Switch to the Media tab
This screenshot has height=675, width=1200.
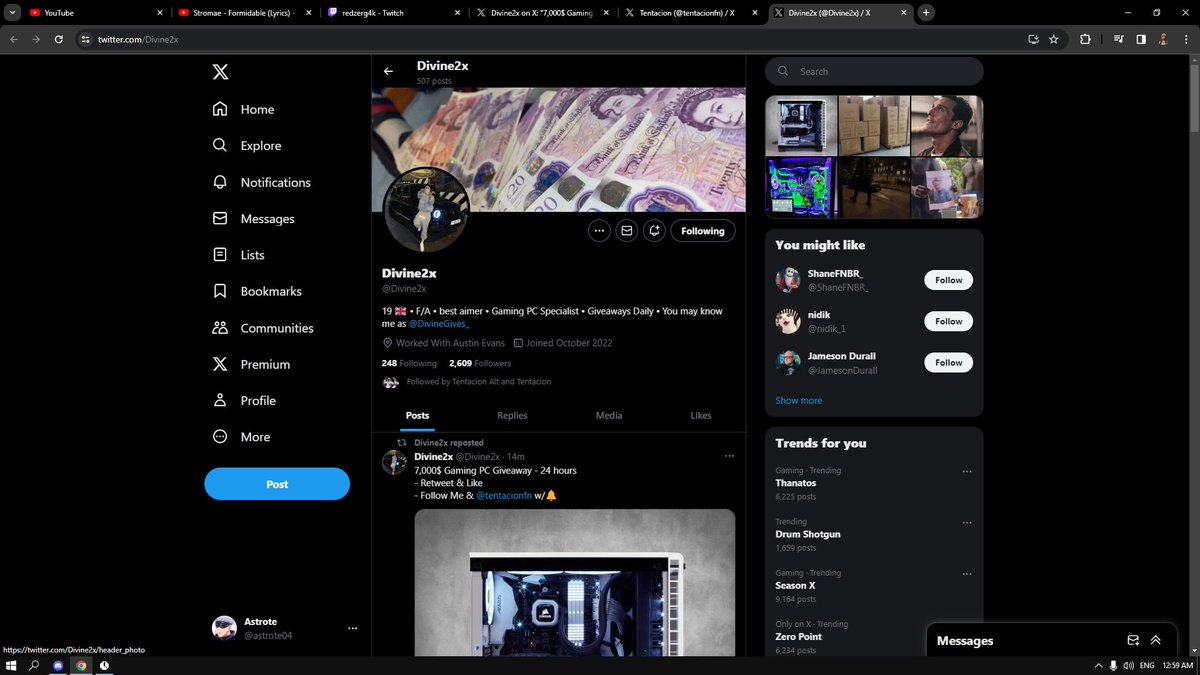tap(608, 415)
